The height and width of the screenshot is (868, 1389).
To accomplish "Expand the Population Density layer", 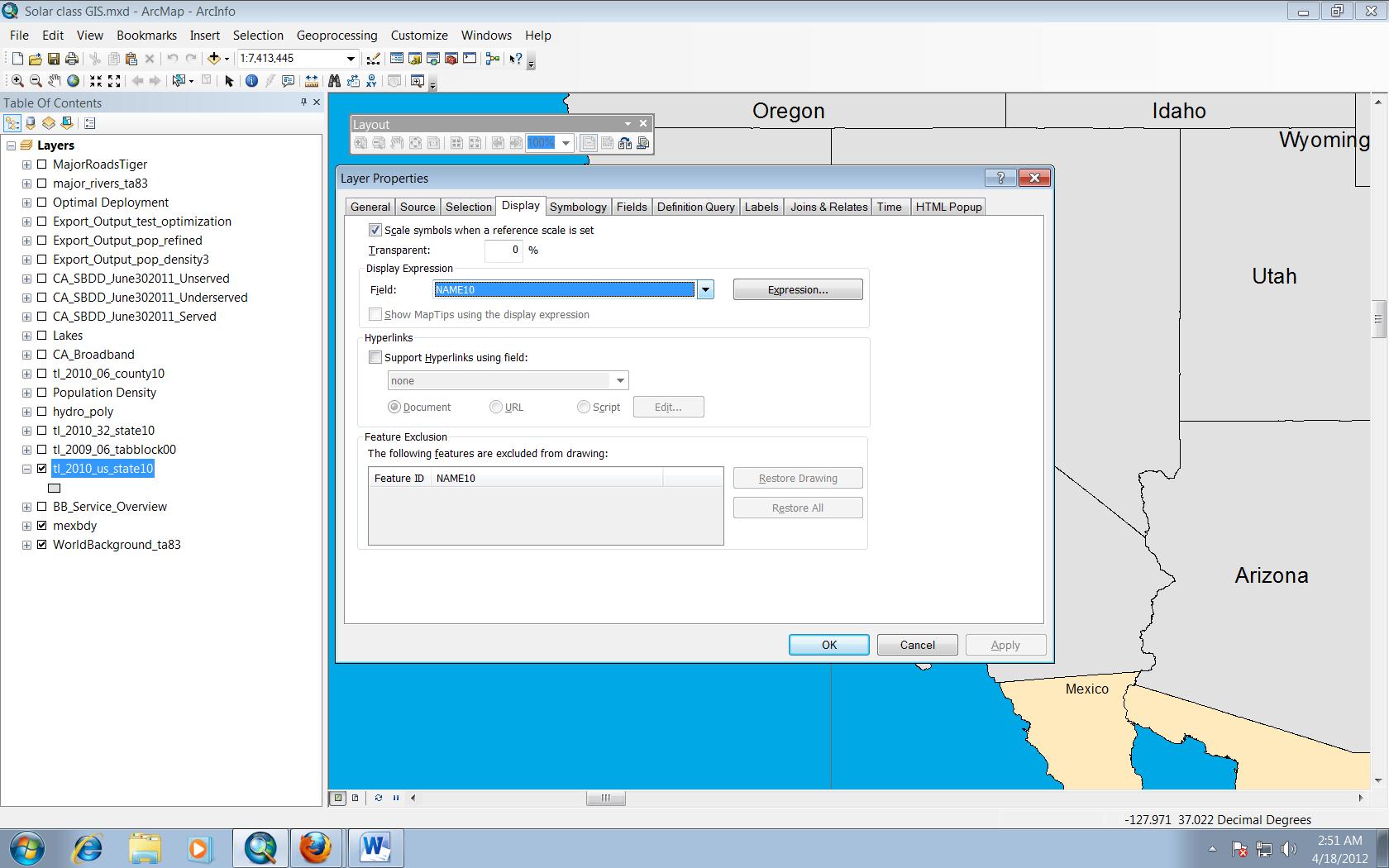I will pyautogui.click(x=26, y=393).
